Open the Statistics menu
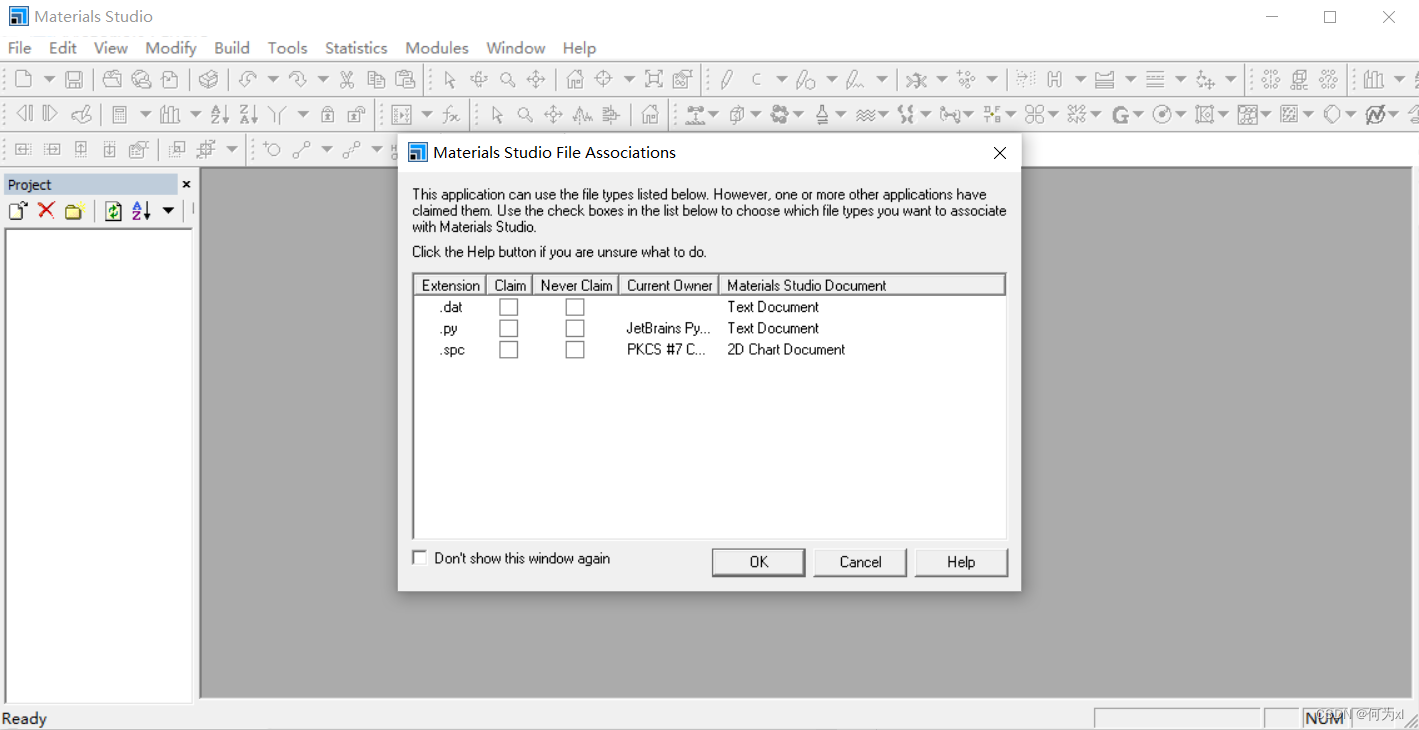 [x=356, y=48]
